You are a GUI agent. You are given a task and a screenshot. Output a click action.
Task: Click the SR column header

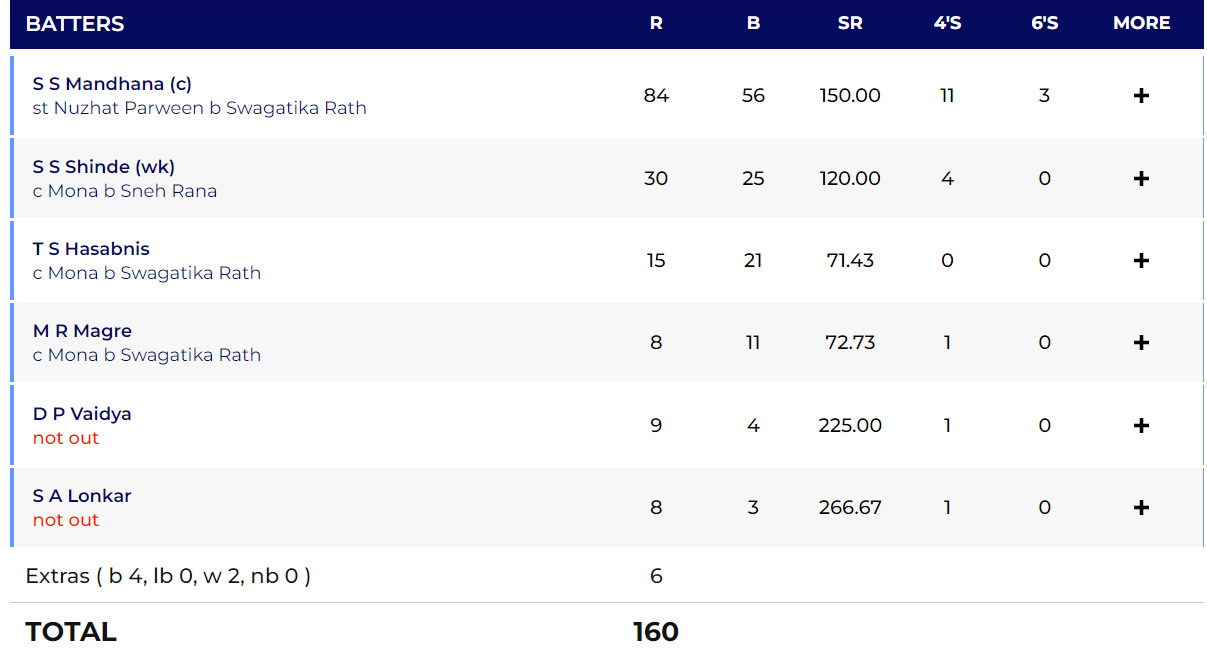point(850,23)
